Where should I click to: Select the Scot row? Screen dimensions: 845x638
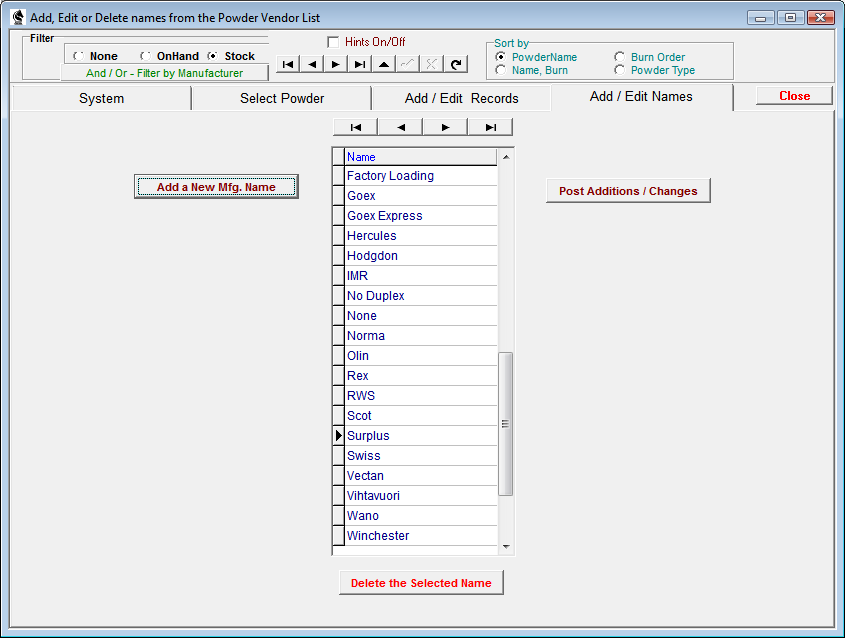pyautogui.click(x=420, y=416)
